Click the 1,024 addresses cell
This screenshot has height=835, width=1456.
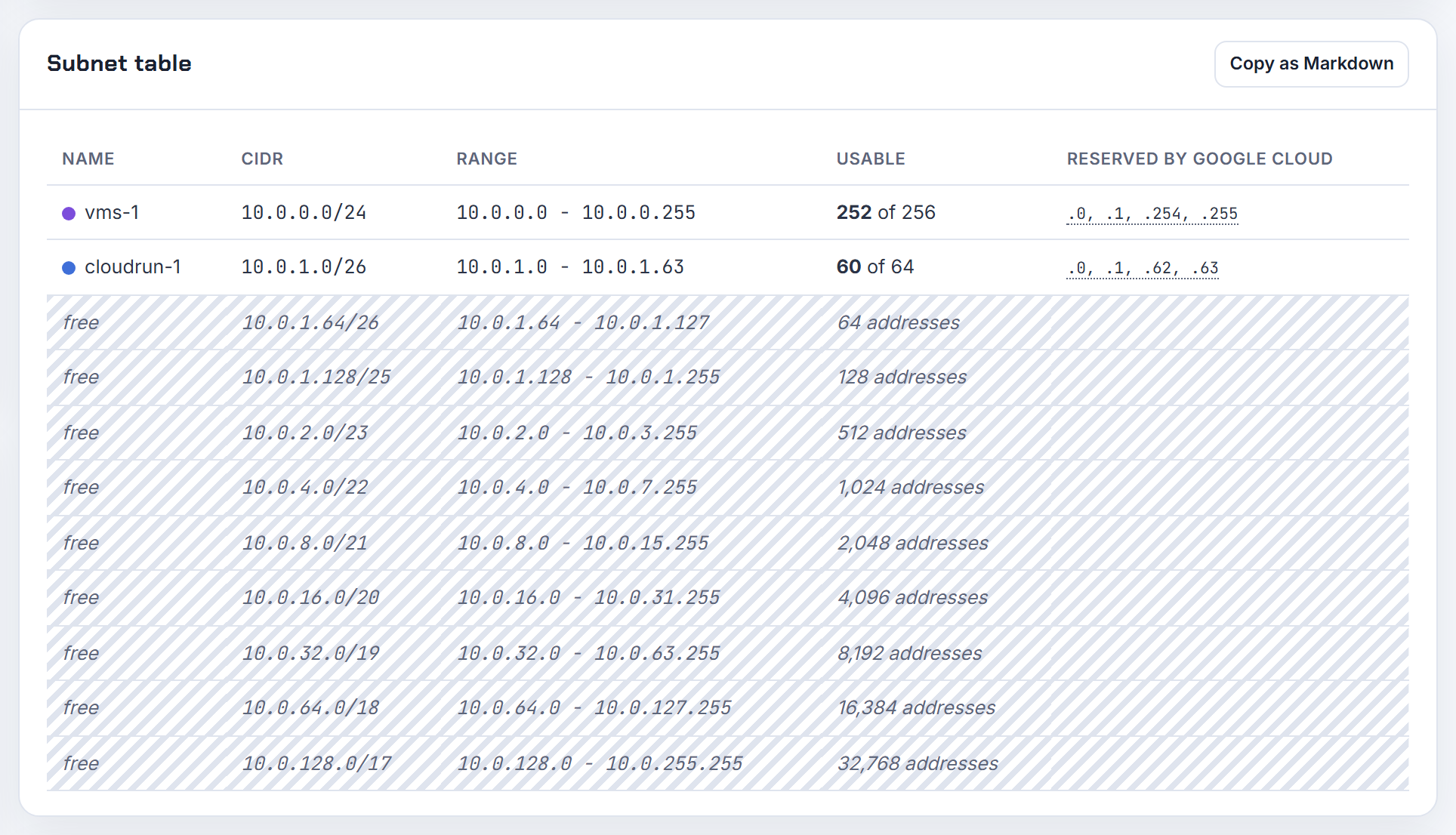click(x=910, y=488)
